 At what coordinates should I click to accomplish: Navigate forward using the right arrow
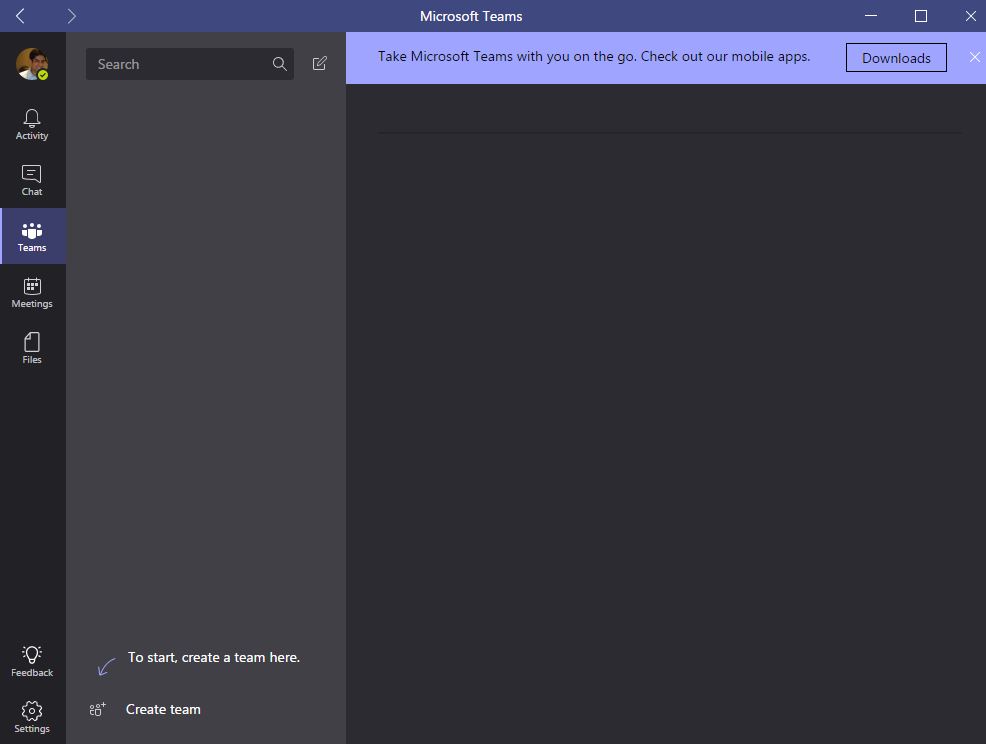pyautogui.click(x=72, y=16)
